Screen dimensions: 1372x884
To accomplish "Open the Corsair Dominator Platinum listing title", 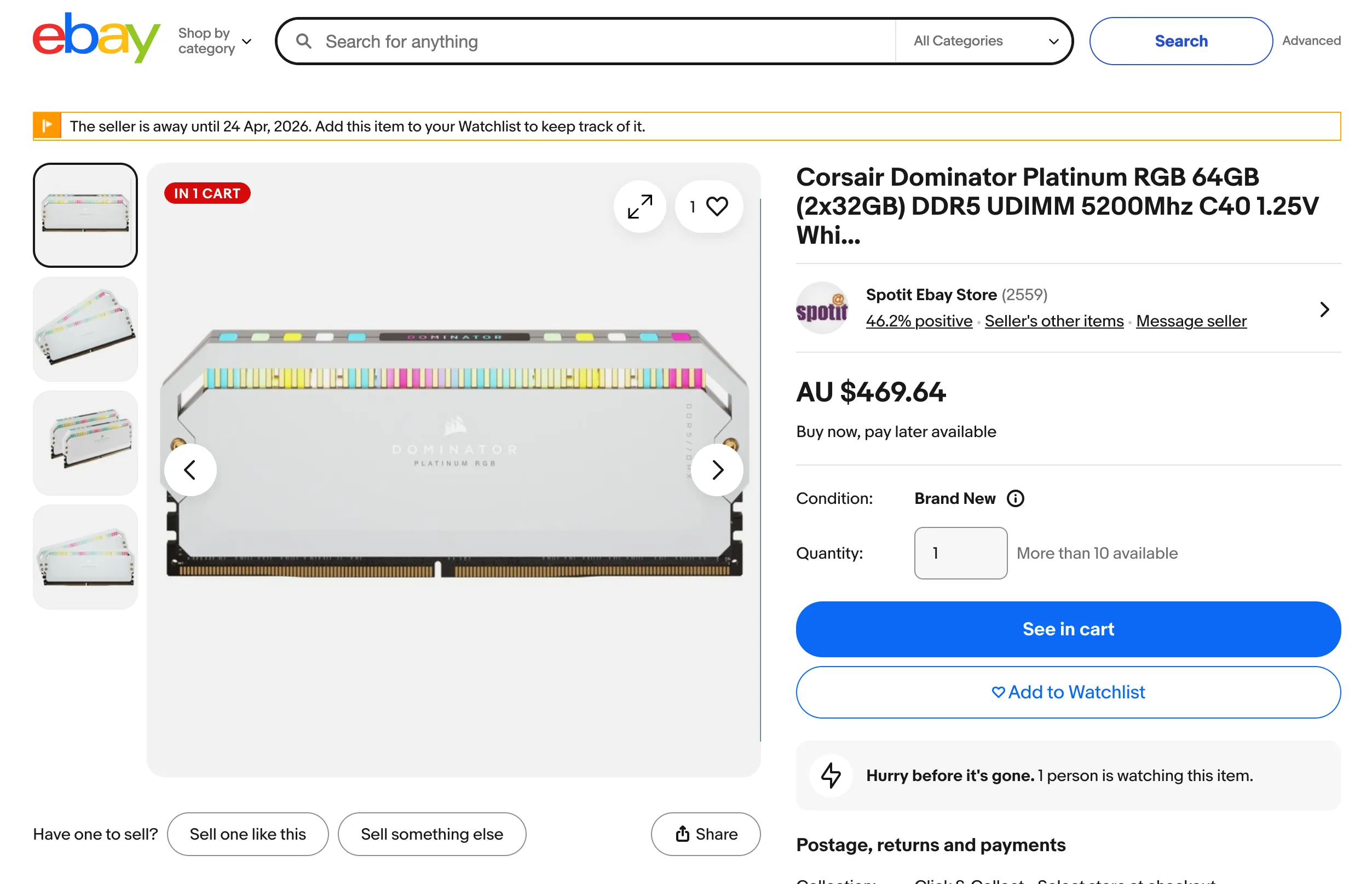I will (1057, 206).
